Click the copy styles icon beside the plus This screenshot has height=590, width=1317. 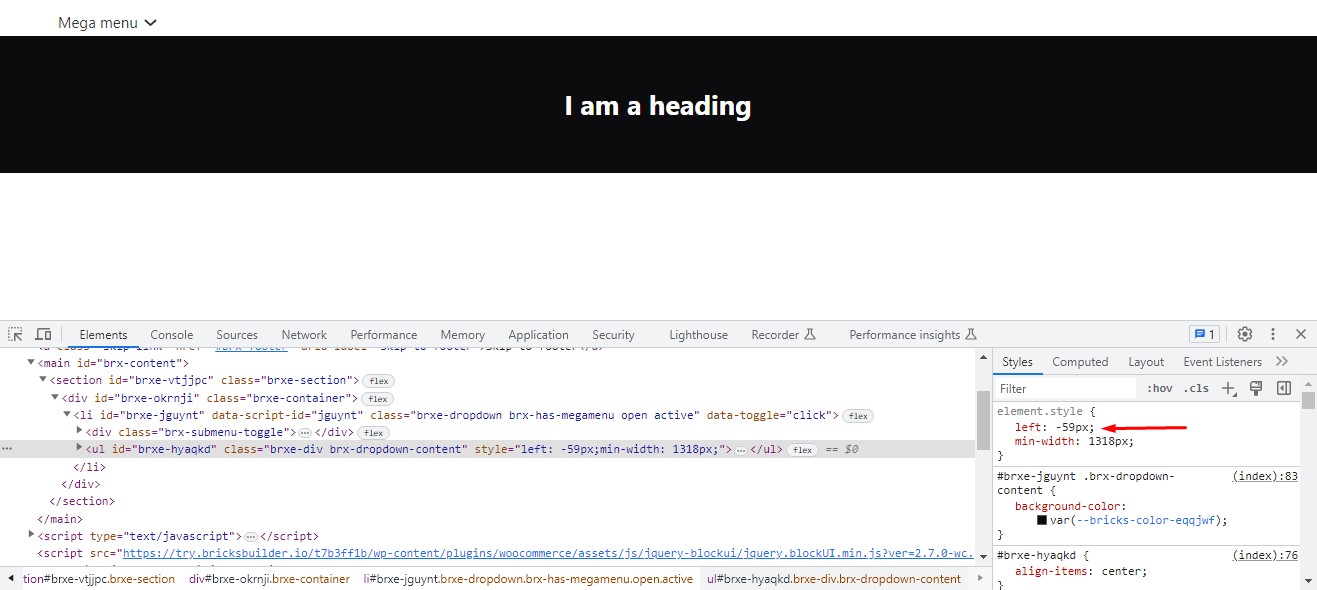[1256, 388]
